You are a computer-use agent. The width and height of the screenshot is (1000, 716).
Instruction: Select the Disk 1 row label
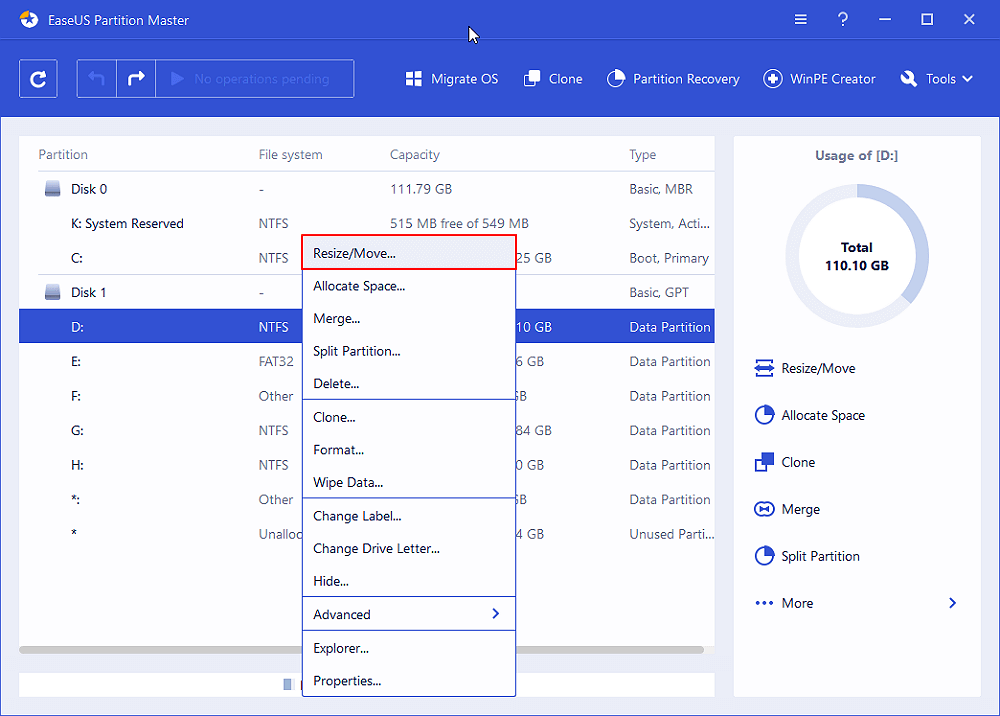point(89,292)
